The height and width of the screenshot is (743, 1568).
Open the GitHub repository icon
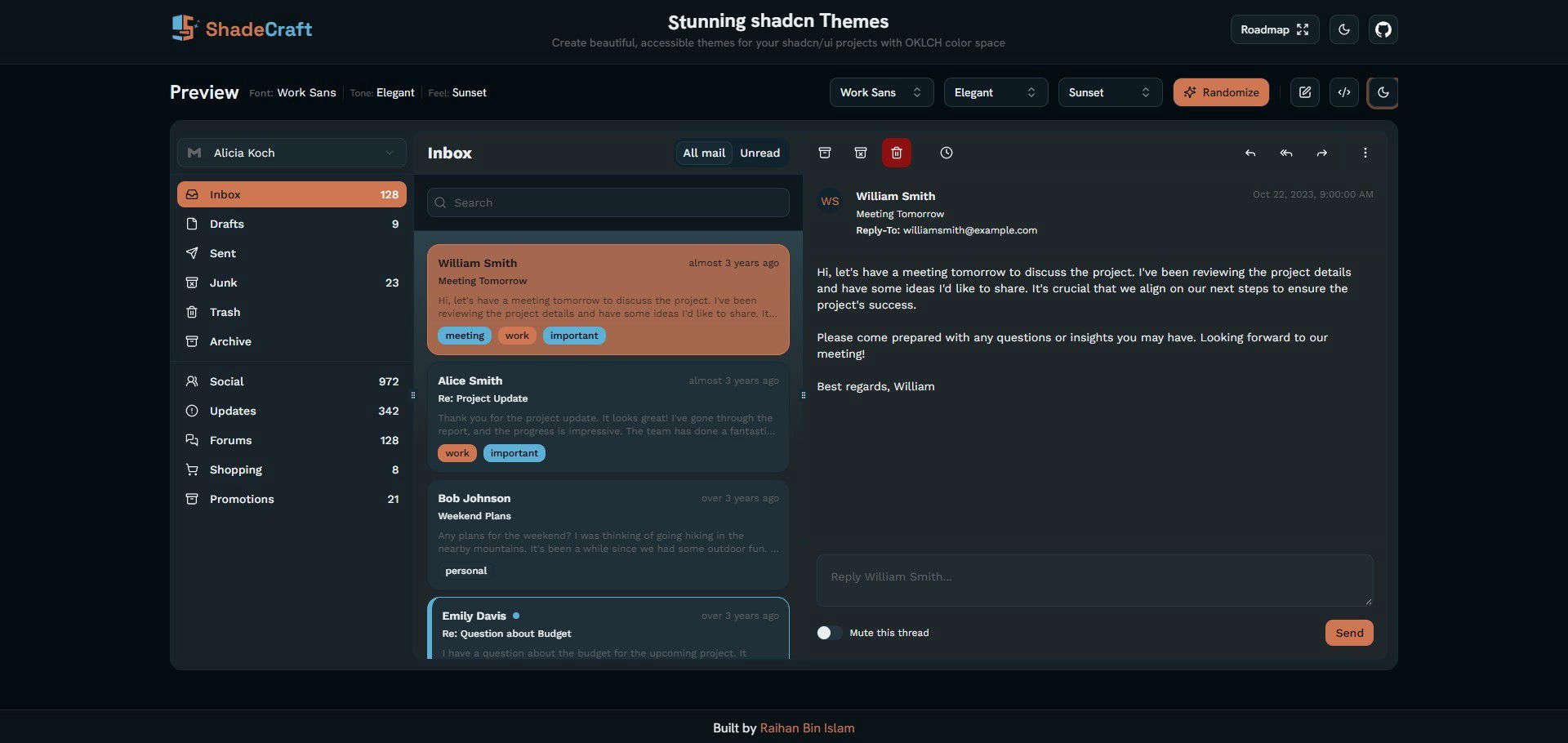coord(1383,29)
